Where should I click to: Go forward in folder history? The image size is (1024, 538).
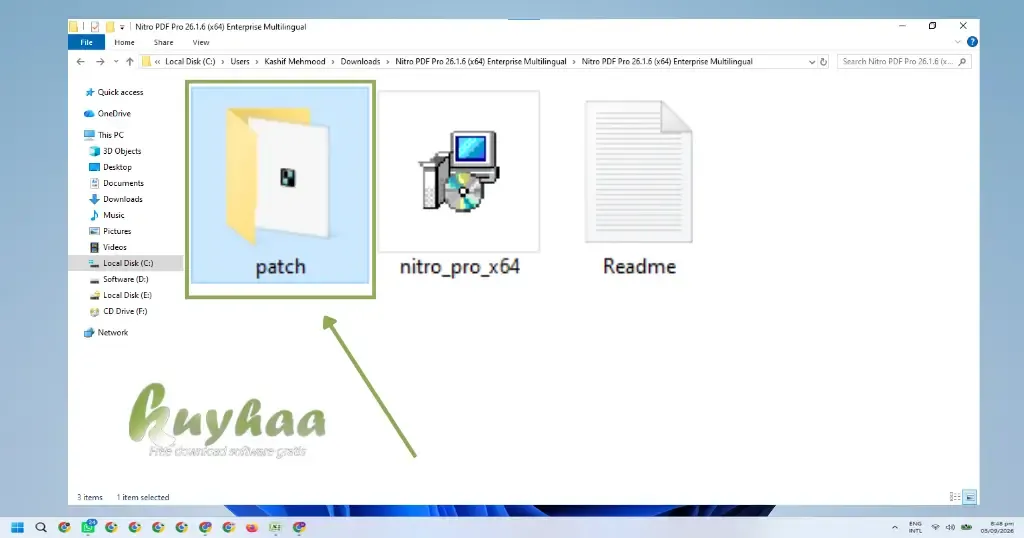click(100, 61)
